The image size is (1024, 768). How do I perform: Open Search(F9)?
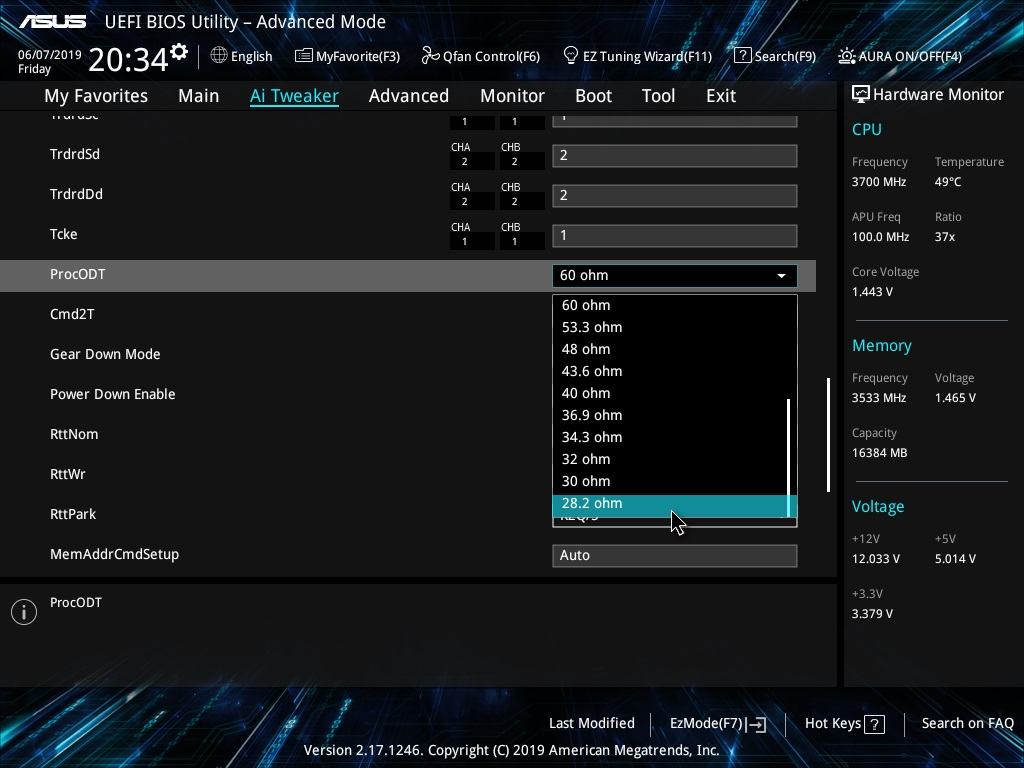[775, 56]
